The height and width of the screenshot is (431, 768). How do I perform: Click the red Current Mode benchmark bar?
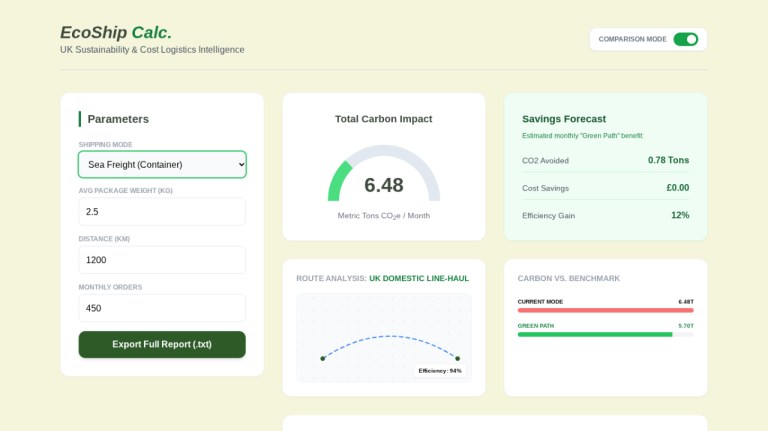click(605, 310)
